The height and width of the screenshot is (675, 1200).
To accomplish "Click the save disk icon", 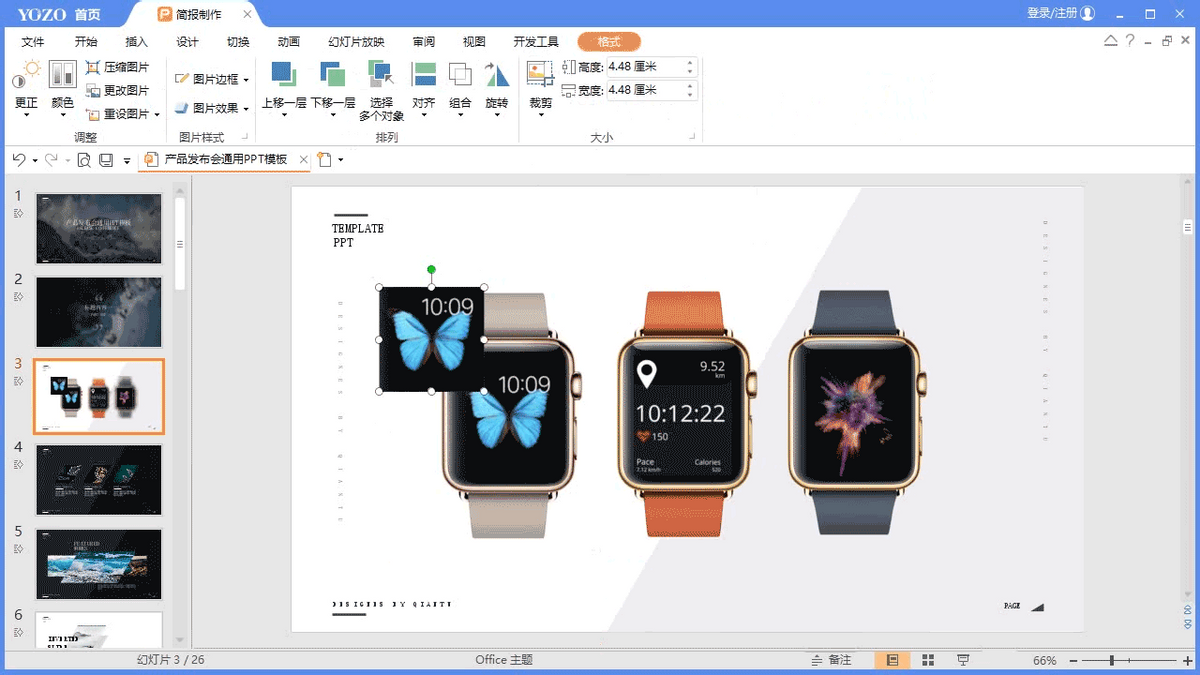I will [x=106, y=160].
